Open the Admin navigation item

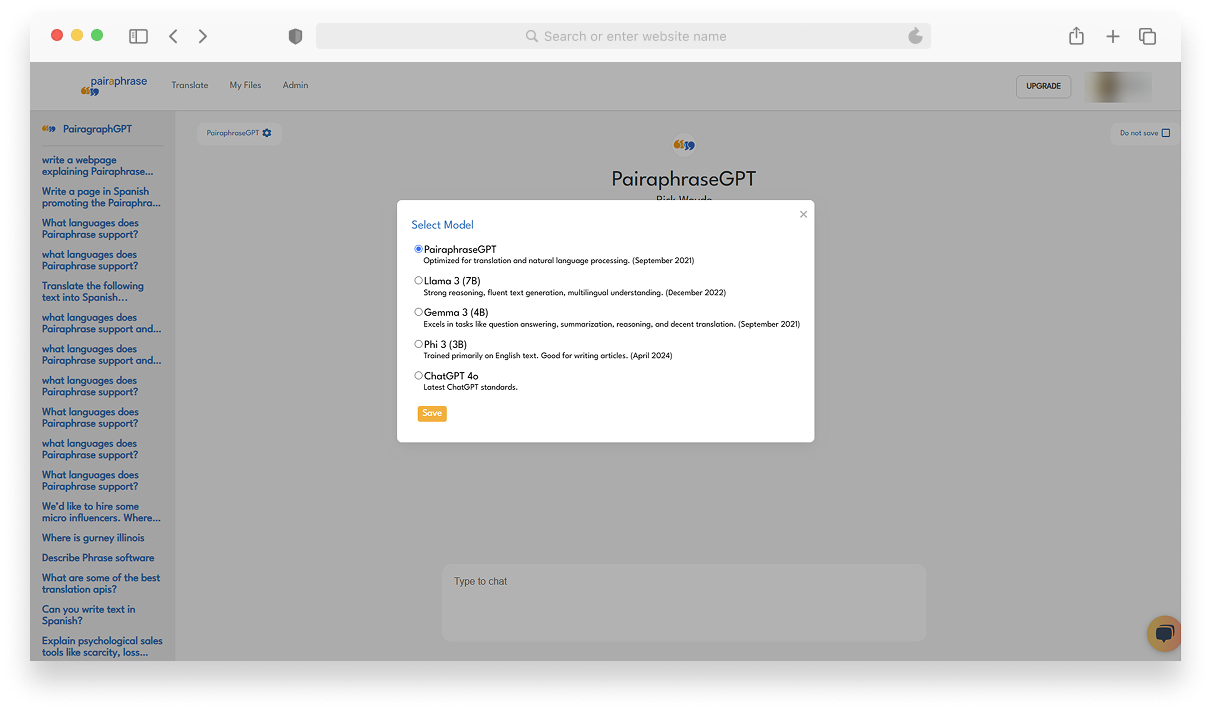295,86
